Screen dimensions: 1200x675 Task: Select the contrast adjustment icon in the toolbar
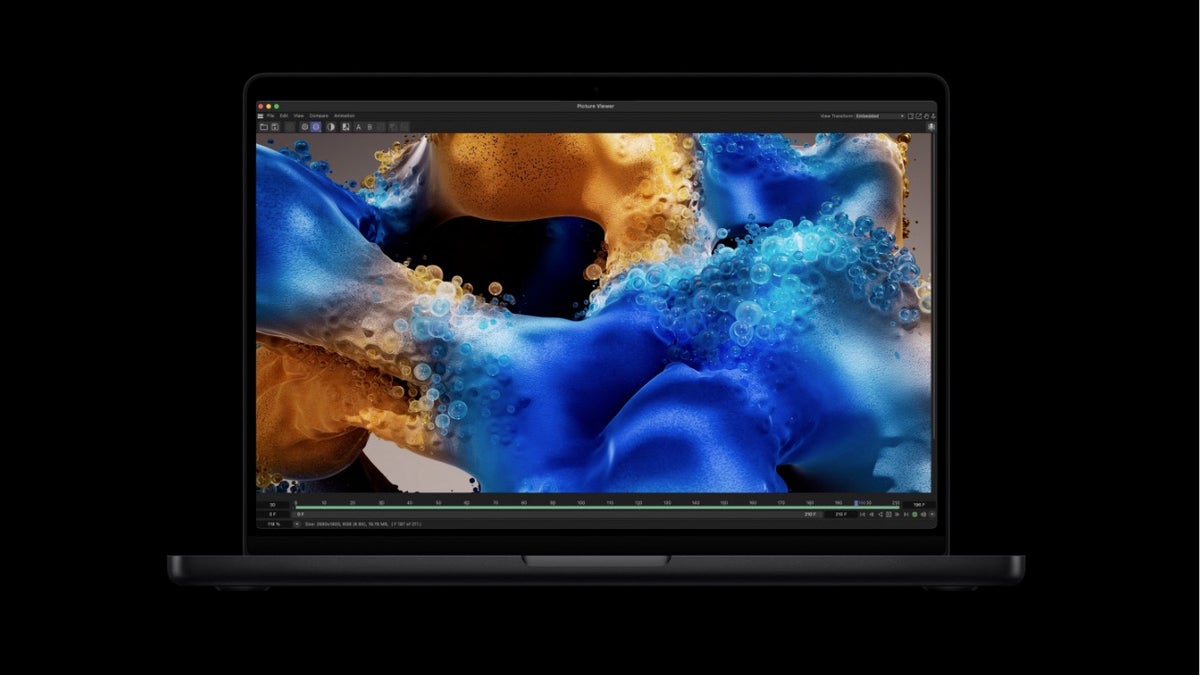pyautogui.click(x=330, y=128)
